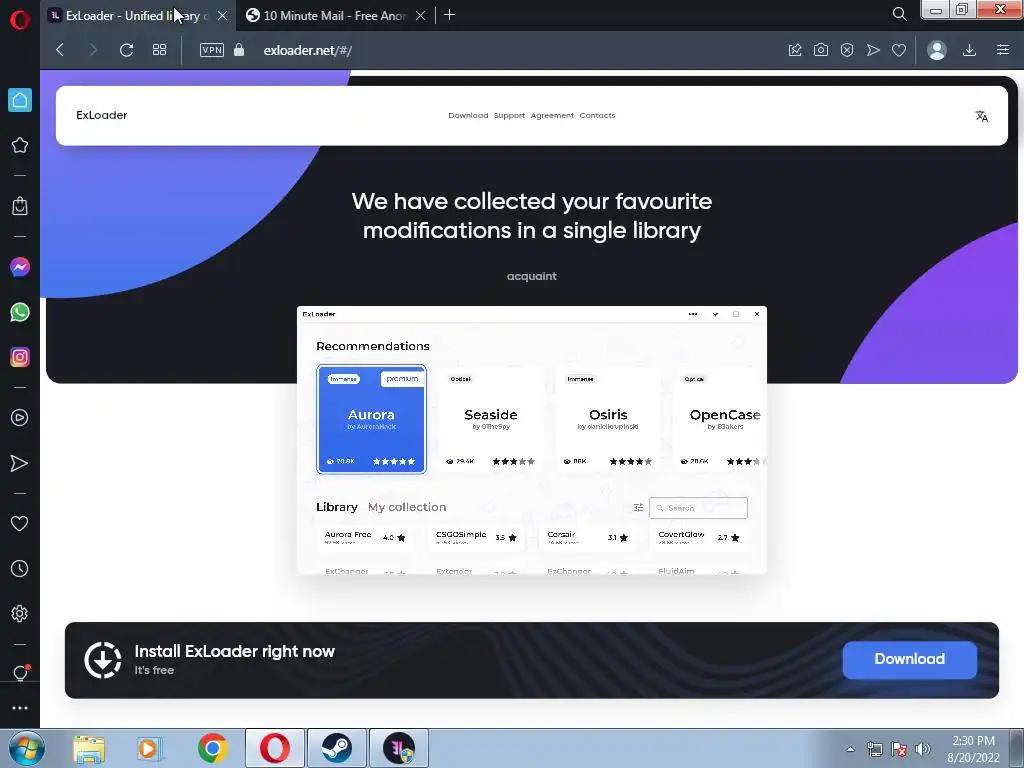Open Instagram in sidebar
This screenshot has height=768, width=1024.
(20, 357)
